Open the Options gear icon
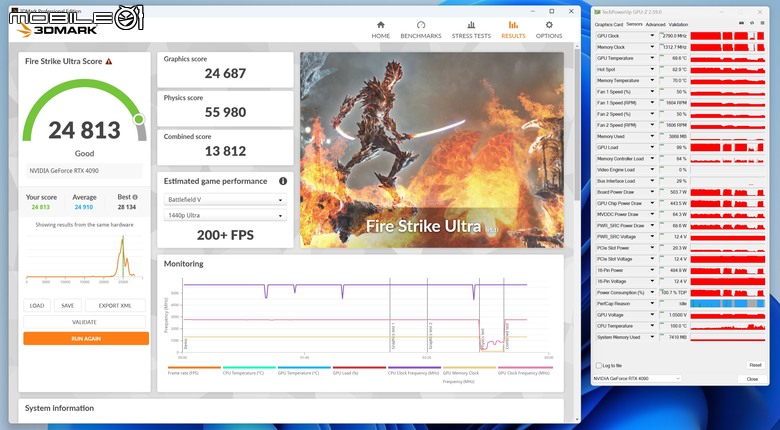The height and width of the screenshot is (430, 780). coord(549,25)
